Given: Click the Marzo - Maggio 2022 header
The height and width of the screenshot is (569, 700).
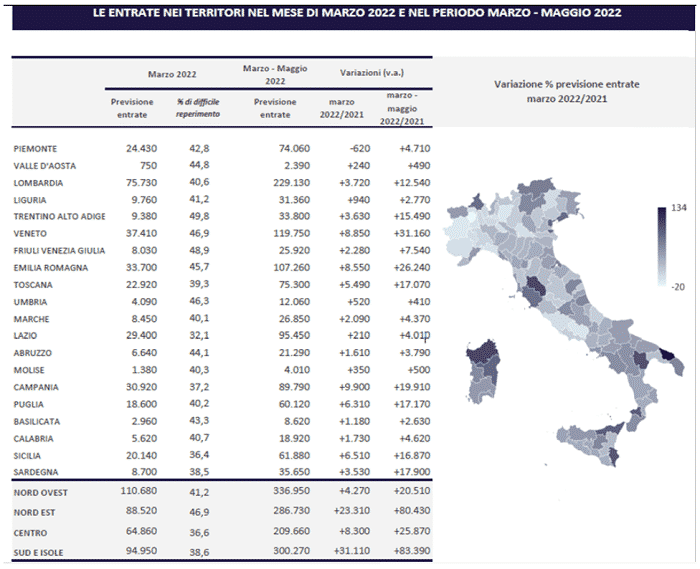Looking at the screenshot, I should [275, 75].
